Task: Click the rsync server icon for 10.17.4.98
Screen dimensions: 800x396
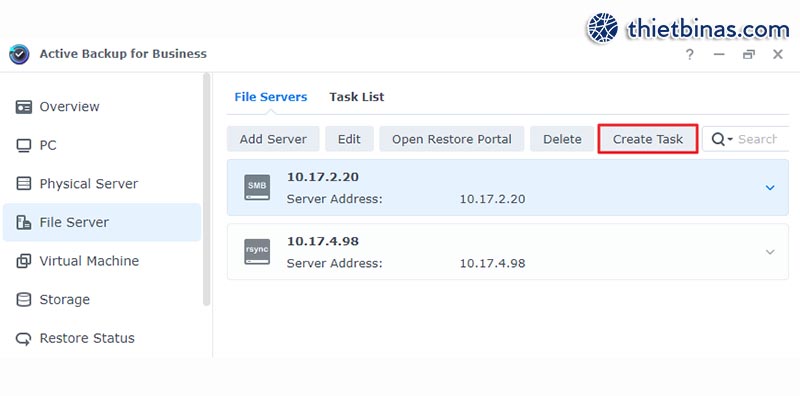Action: 257,252
